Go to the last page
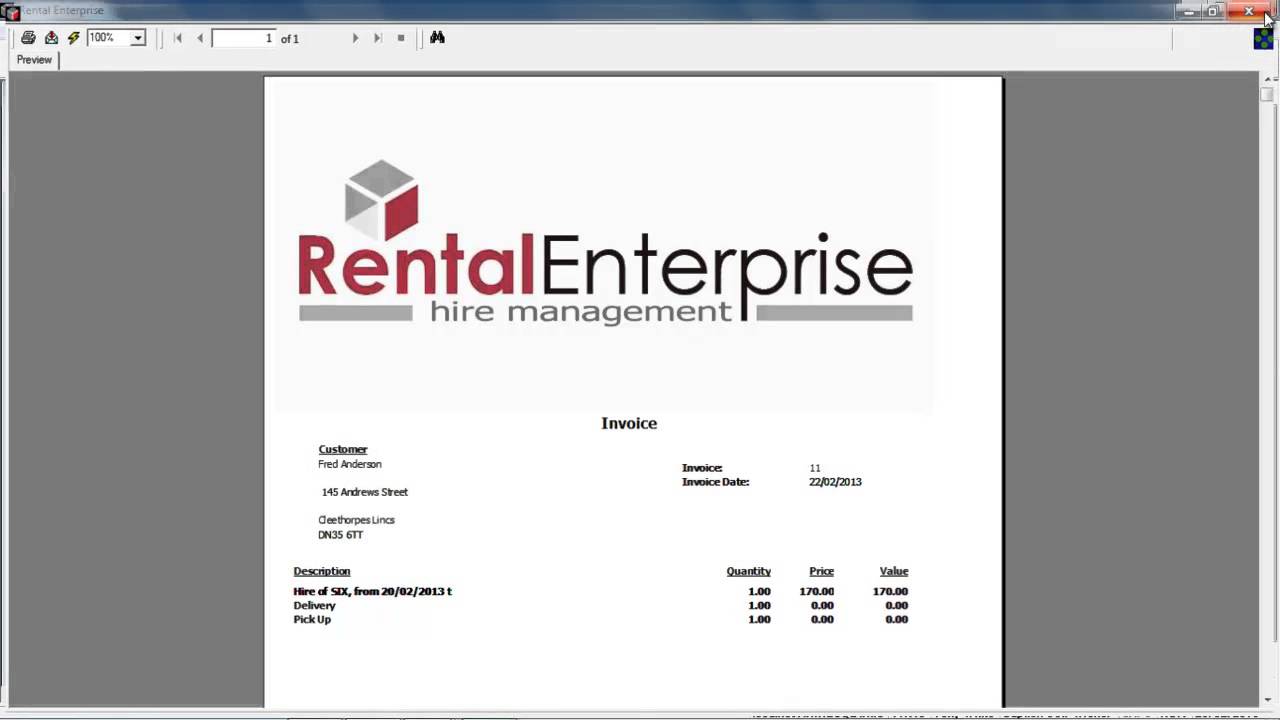 (x=377, y=38)
